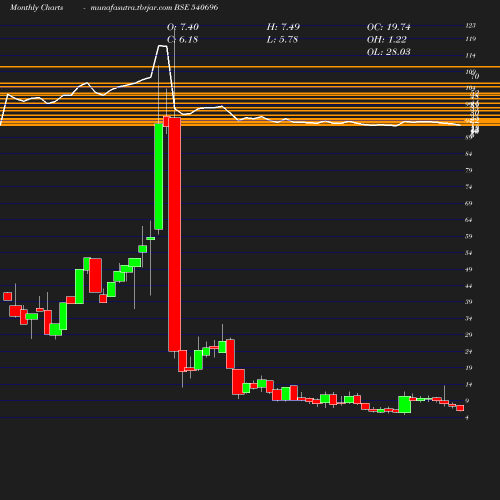The height and width of the screenshot is (500, 500).
Task: Click the 69 price axis label
Action: [469, 203]
